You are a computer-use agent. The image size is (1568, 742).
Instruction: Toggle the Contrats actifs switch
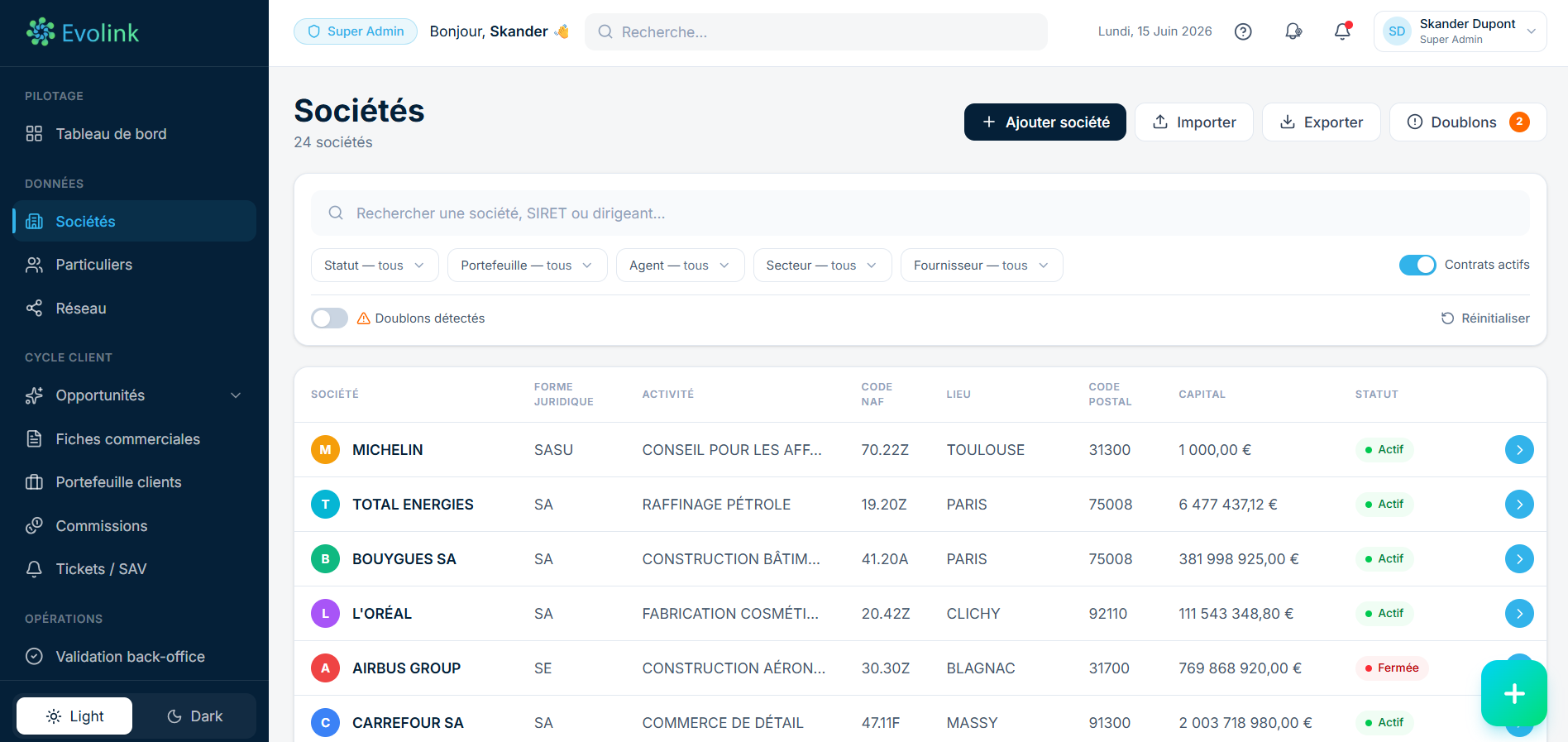tap(1417, 265)
